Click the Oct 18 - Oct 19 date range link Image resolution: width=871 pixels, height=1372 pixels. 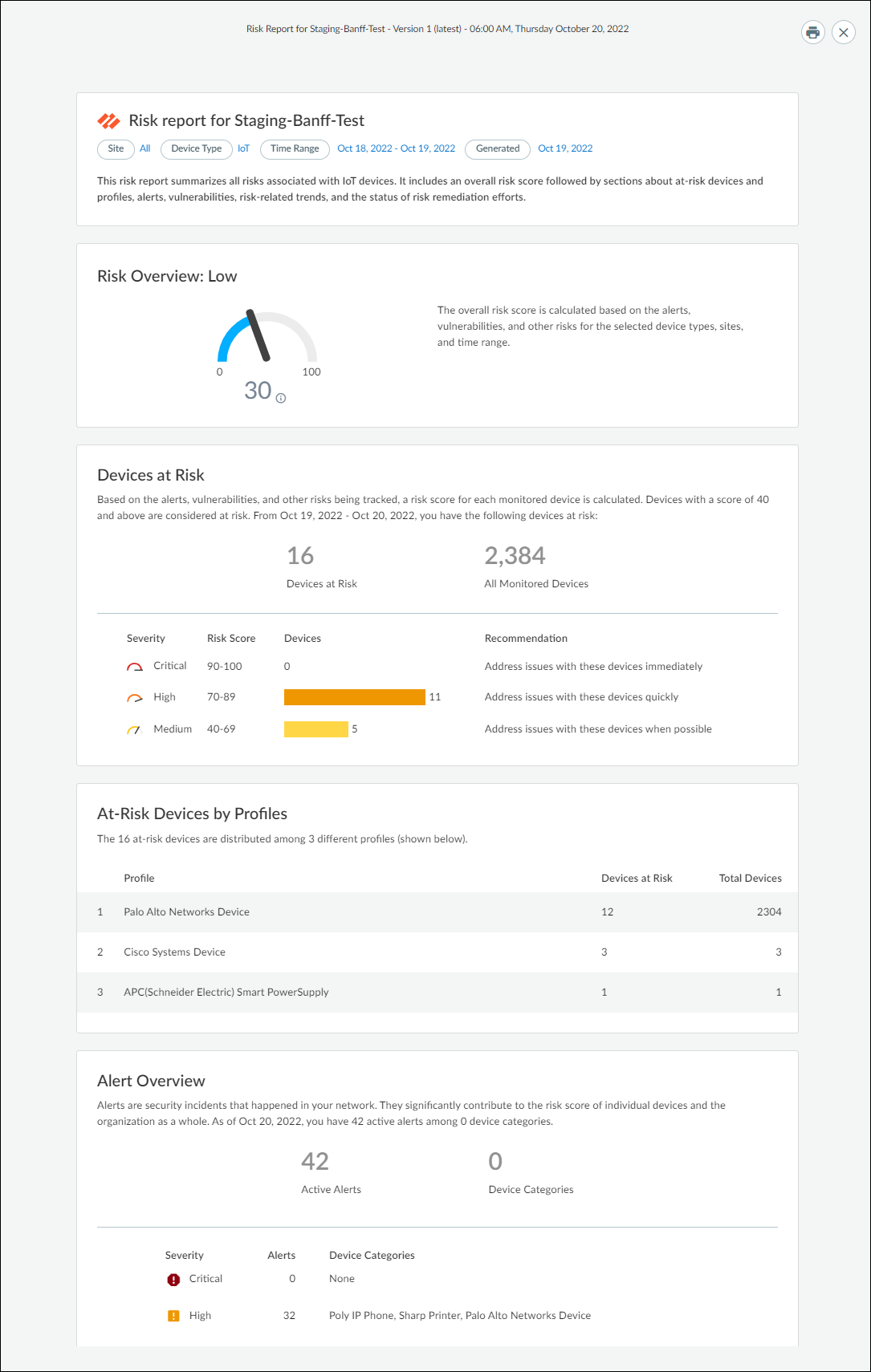click(396, 148)
